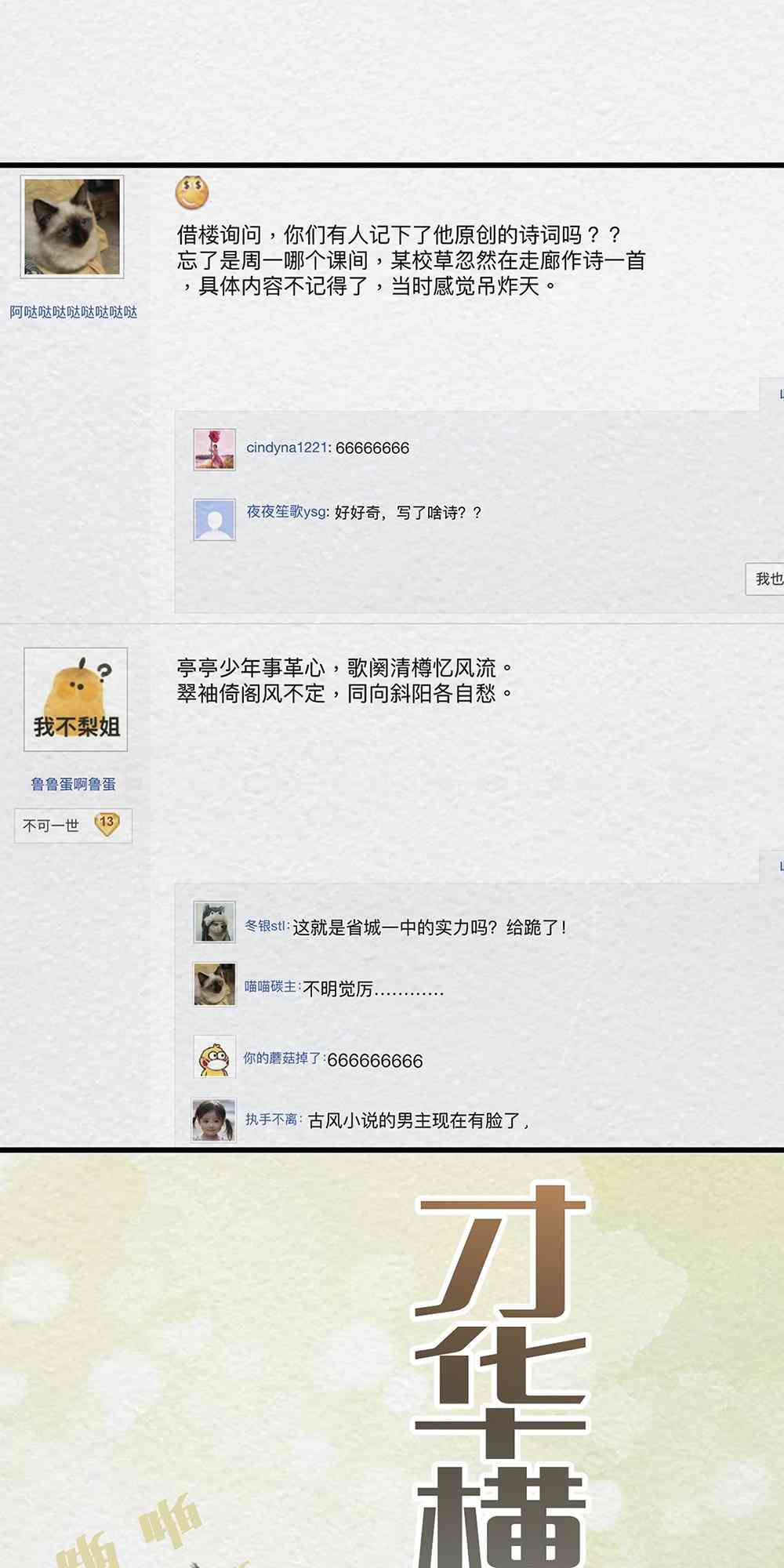The width and height of the screenshot is (784, 1568).
Task: Click the 我不梨姐 pear avatar
Action: 75,699
